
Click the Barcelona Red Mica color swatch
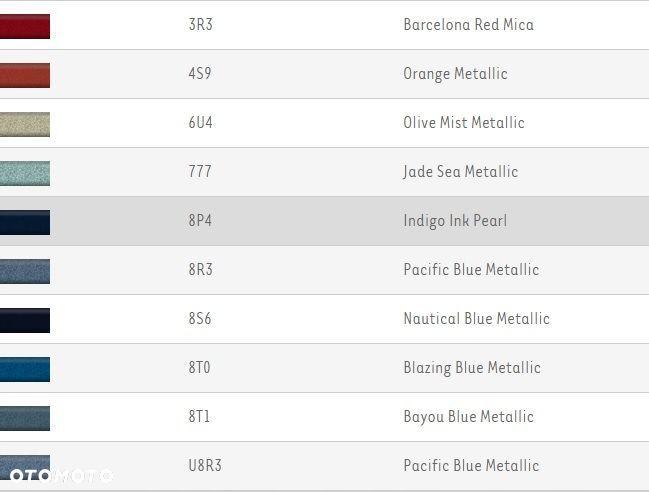point(25,26)
